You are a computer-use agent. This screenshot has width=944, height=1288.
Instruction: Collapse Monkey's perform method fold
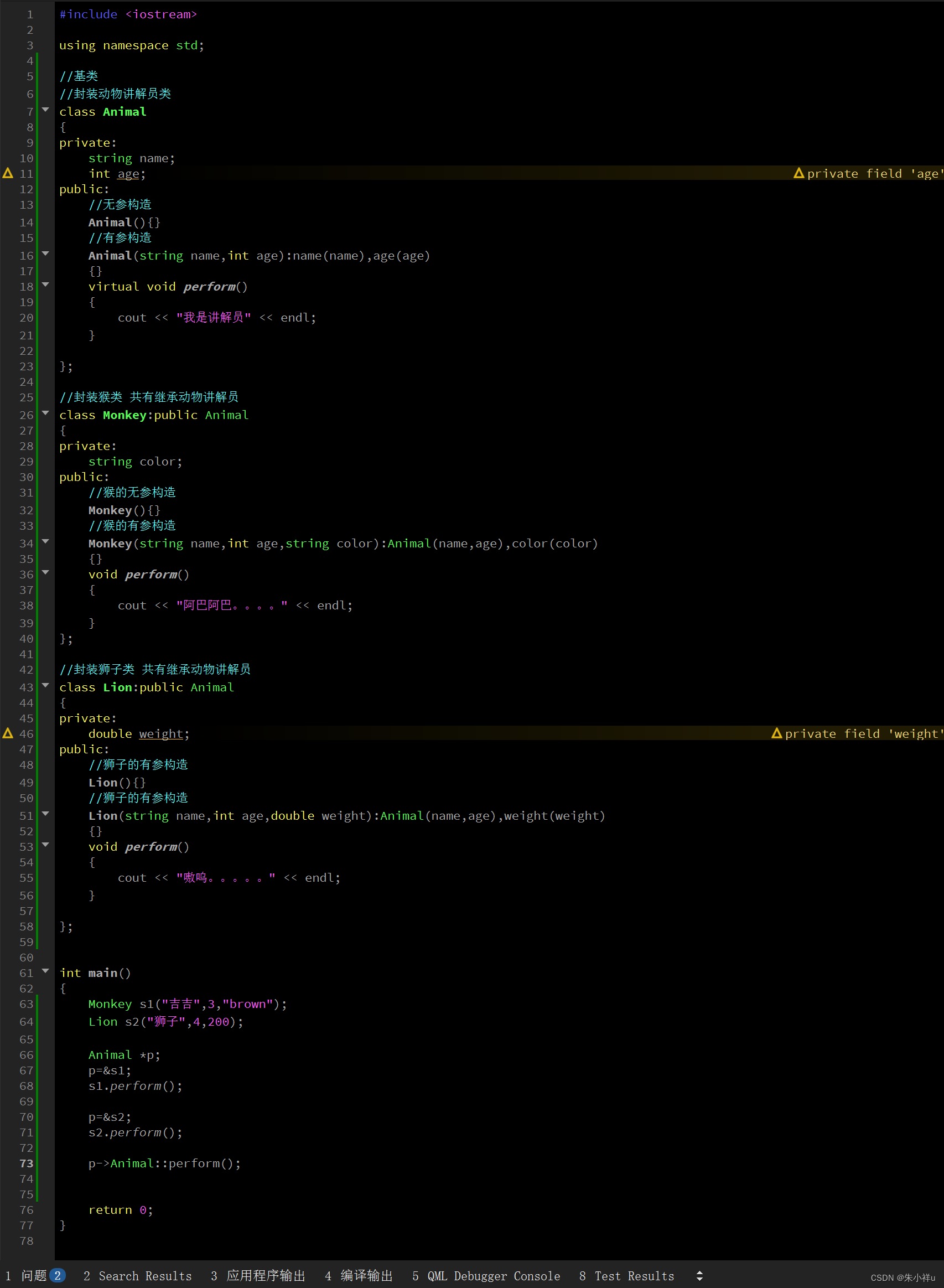(x=46, y=573)
